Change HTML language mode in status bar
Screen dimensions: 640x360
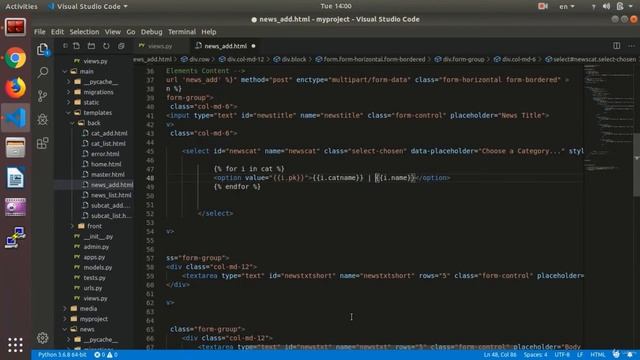598,355
